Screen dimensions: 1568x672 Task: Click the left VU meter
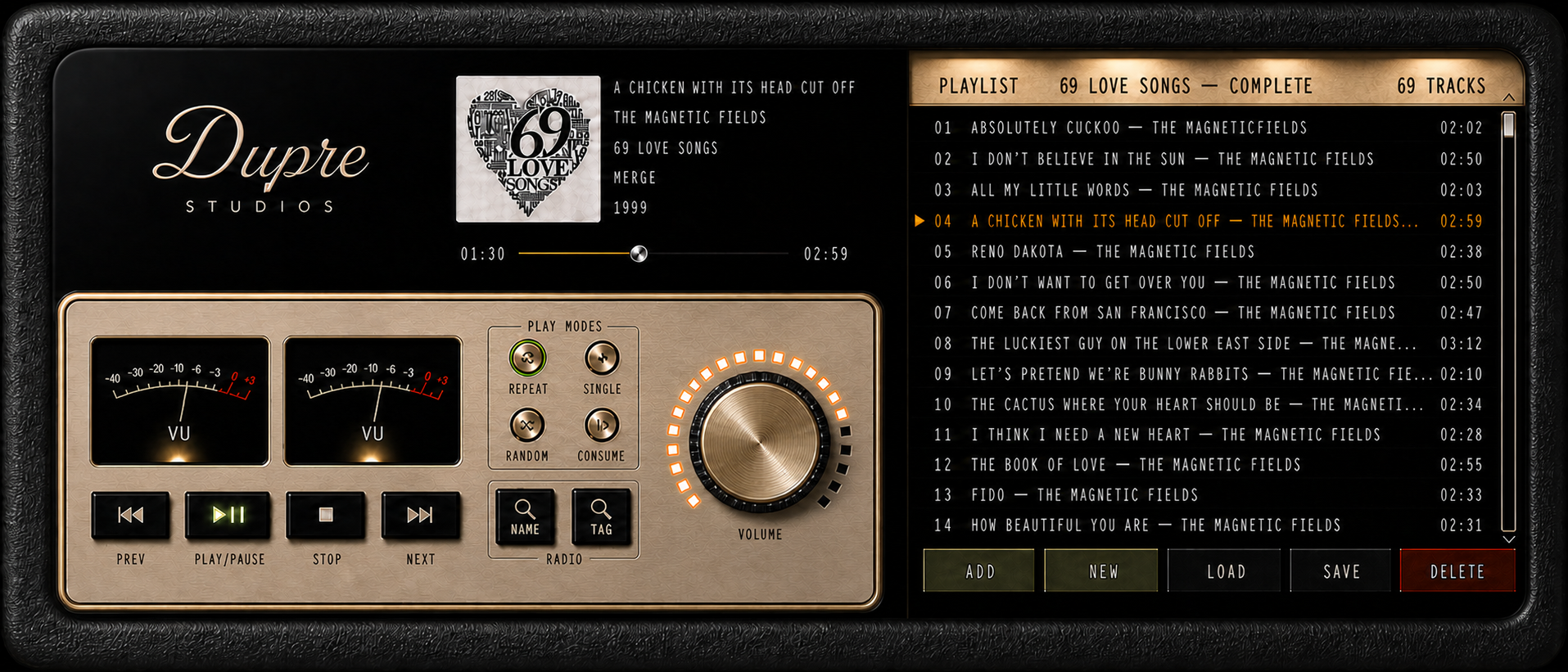(179, 401)
